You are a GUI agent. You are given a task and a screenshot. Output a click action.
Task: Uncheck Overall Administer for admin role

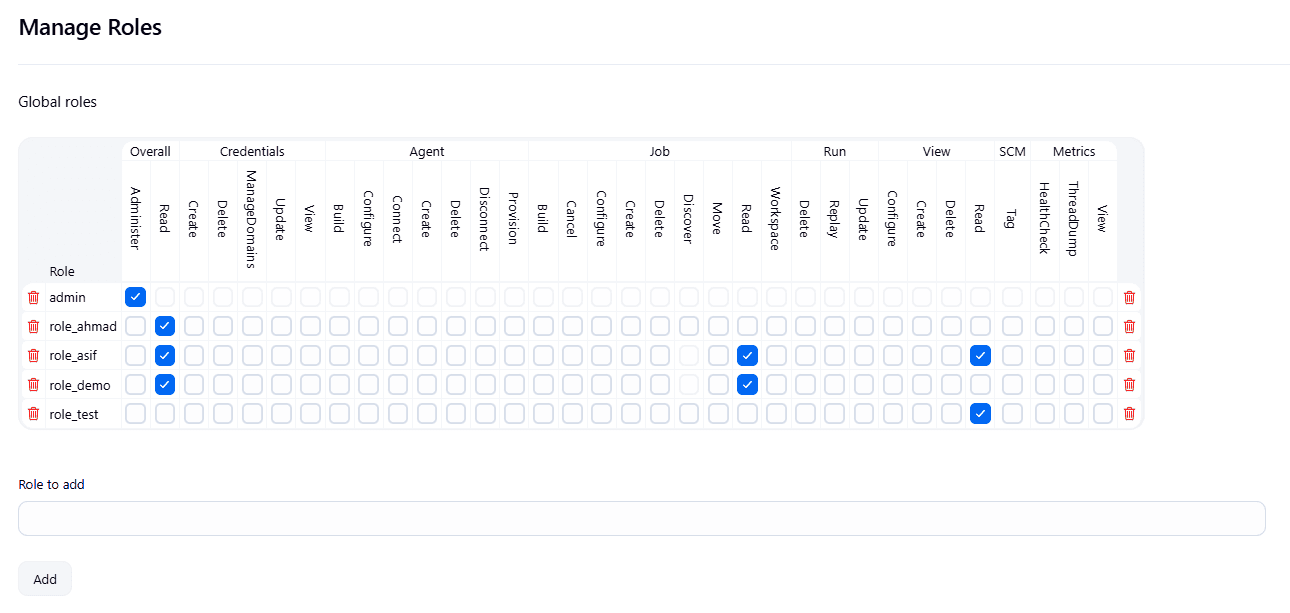point(136,297)
